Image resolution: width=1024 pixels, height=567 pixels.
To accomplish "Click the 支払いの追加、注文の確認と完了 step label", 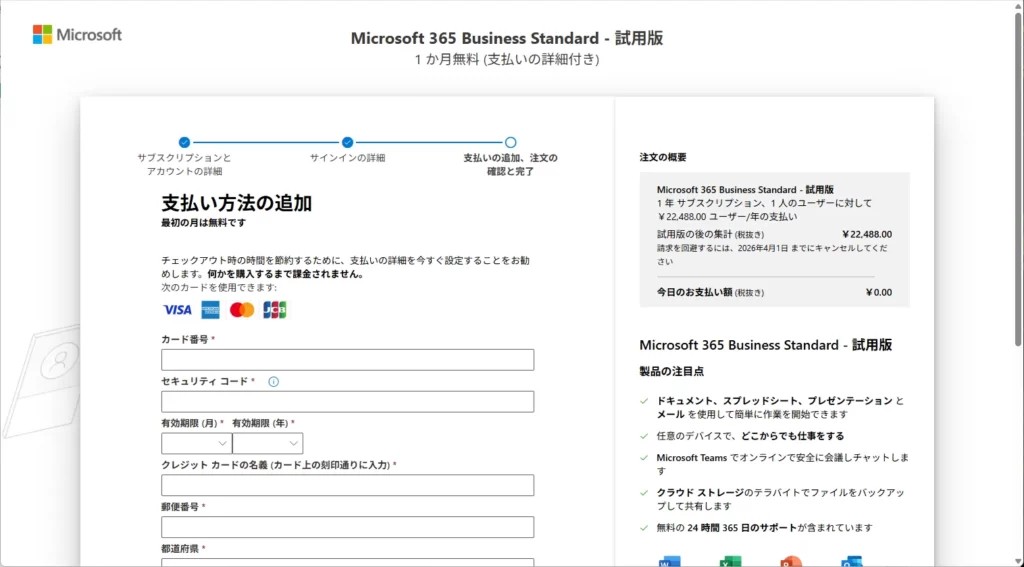I will (511, 165).
